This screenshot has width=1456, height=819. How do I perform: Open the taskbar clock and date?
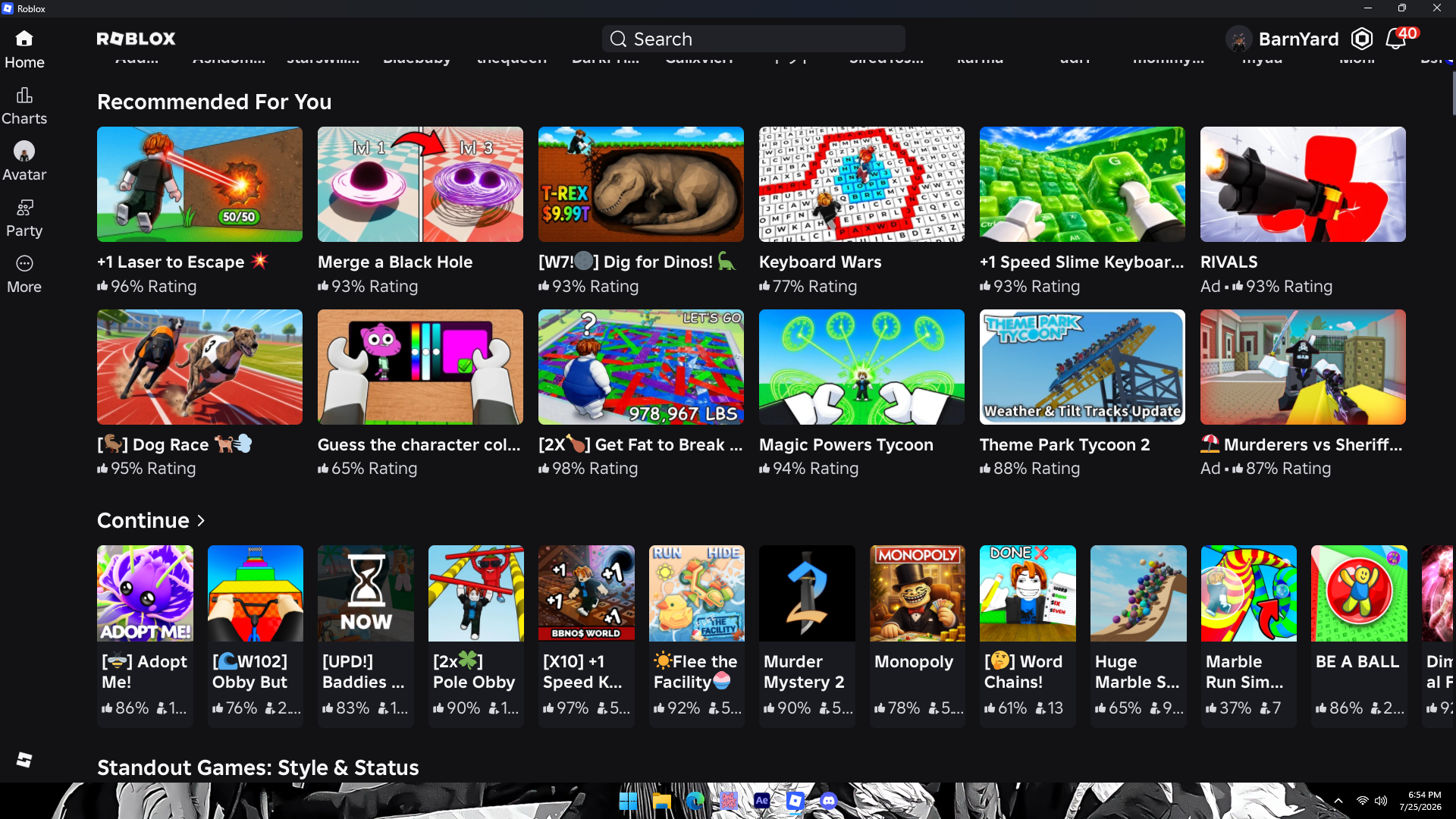click(x=1420, y=801)
